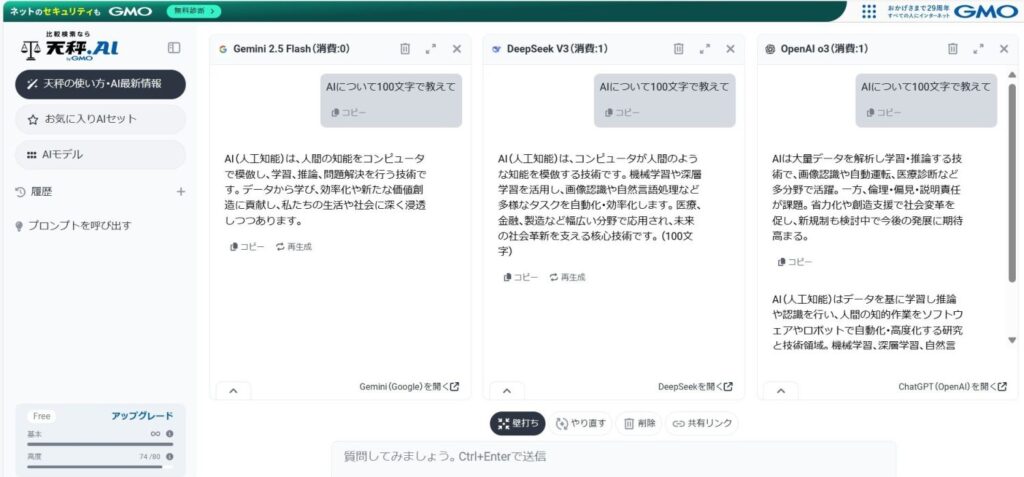This screenshot has width=1024, height=477.
Task: Open the 履歴 section
Action: point(33,191)
